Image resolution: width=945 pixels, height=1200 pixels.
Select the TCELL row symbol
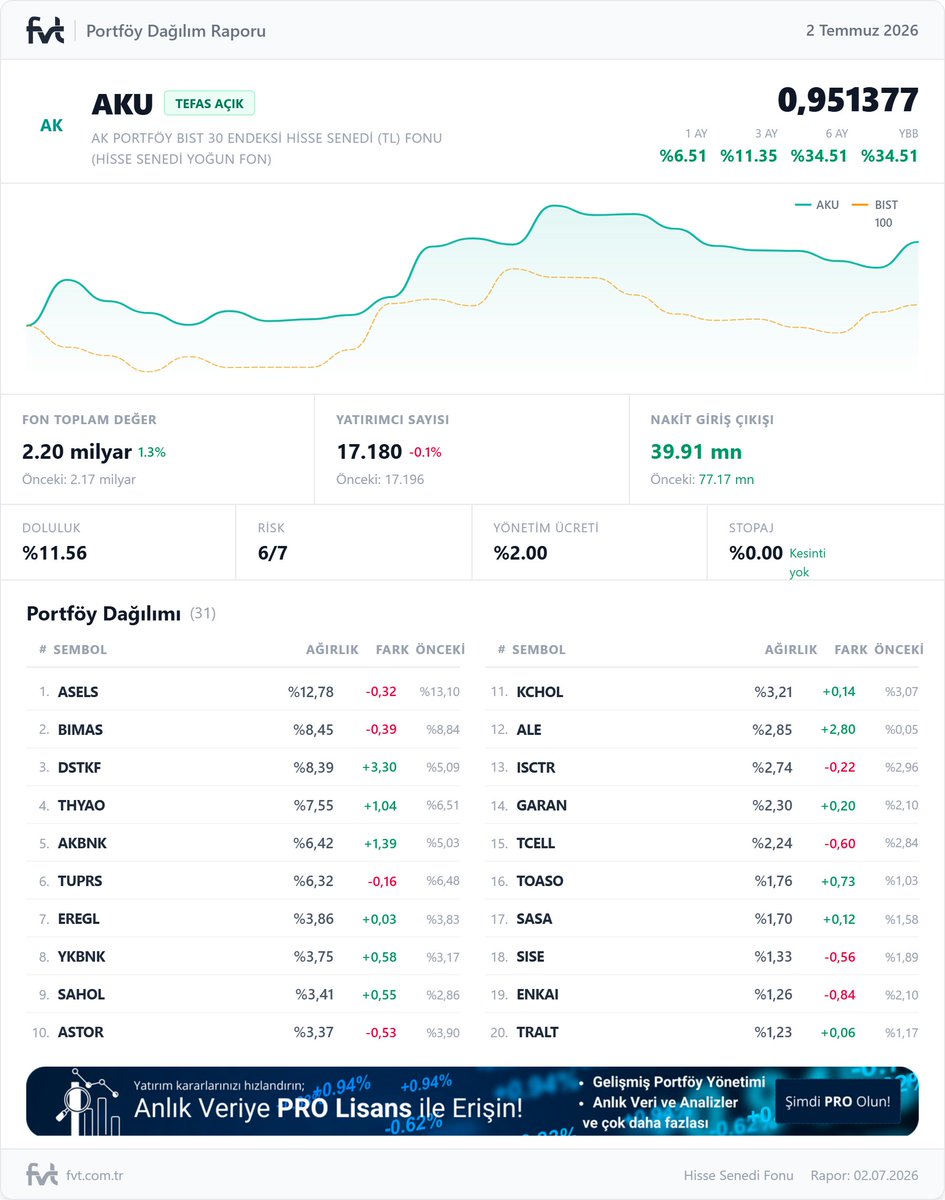point(536,843)
